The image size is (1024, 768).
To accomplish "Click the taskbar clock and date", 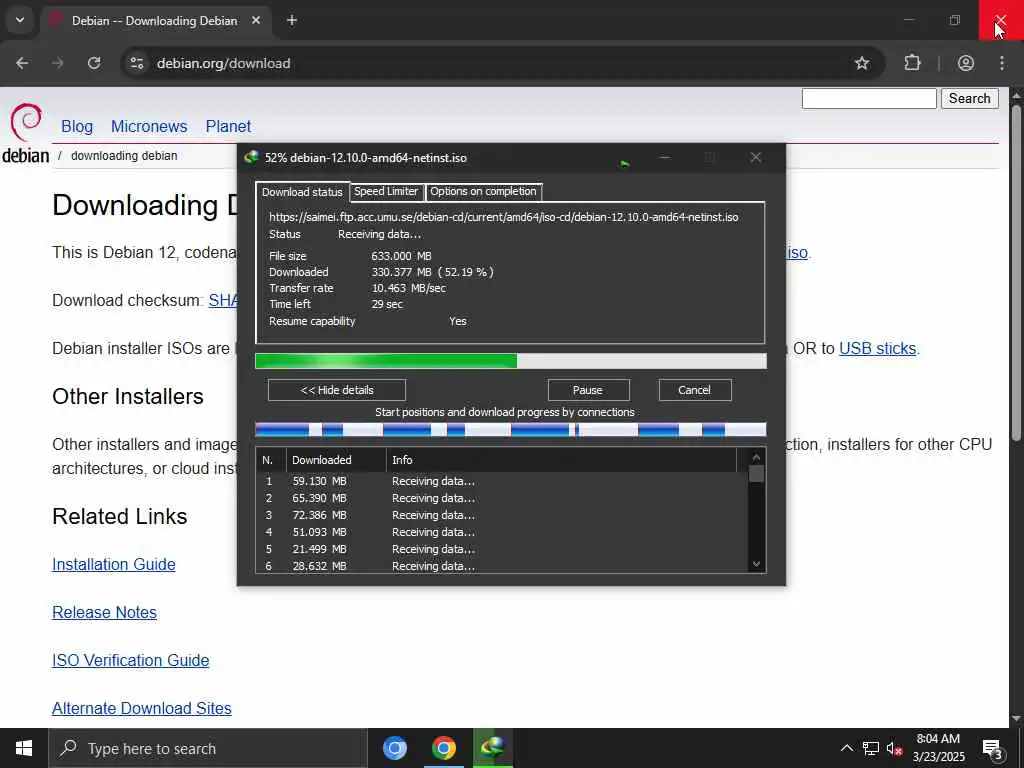I will coord(938,748).
